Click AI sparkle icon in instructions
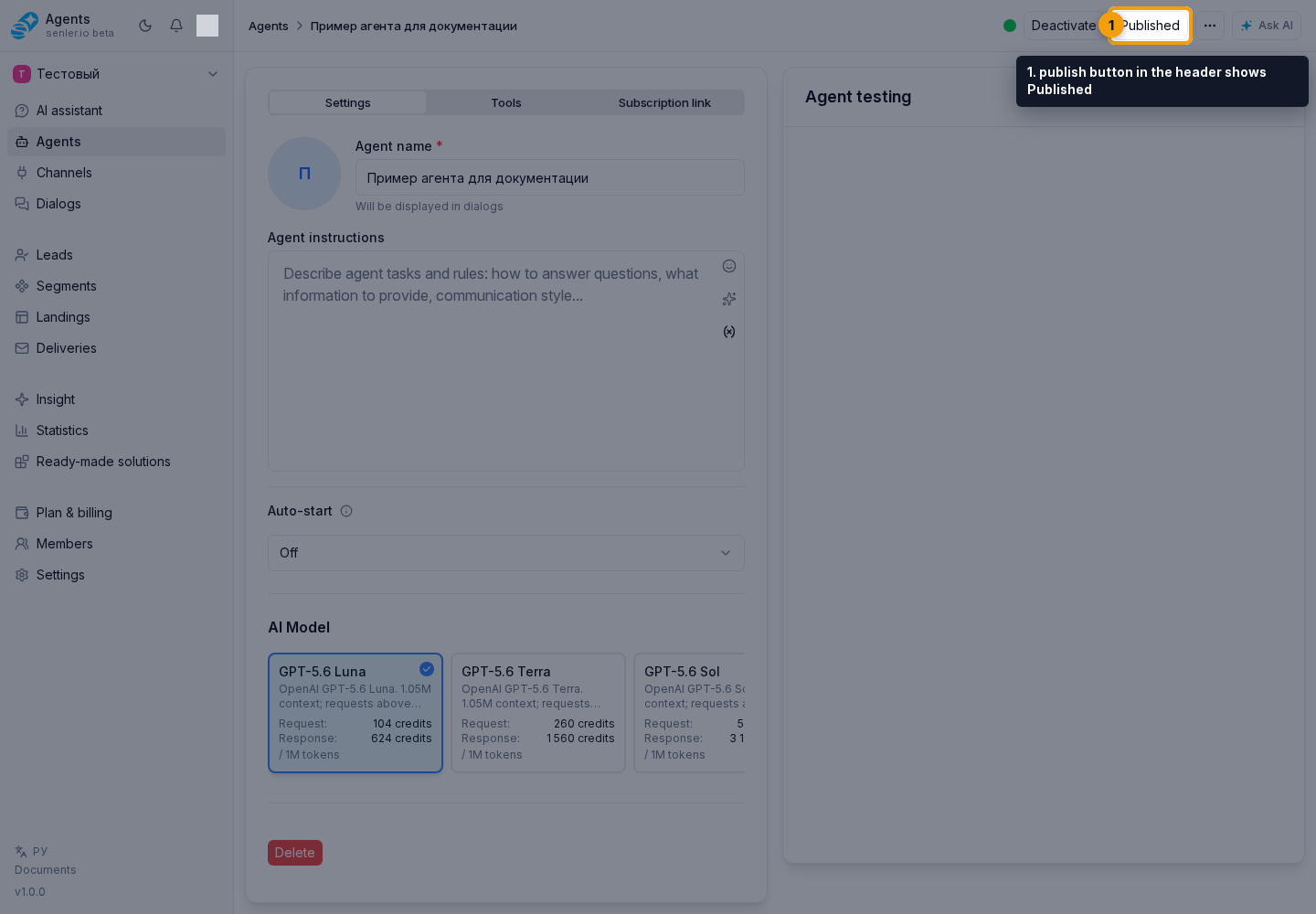 [729, 299]
